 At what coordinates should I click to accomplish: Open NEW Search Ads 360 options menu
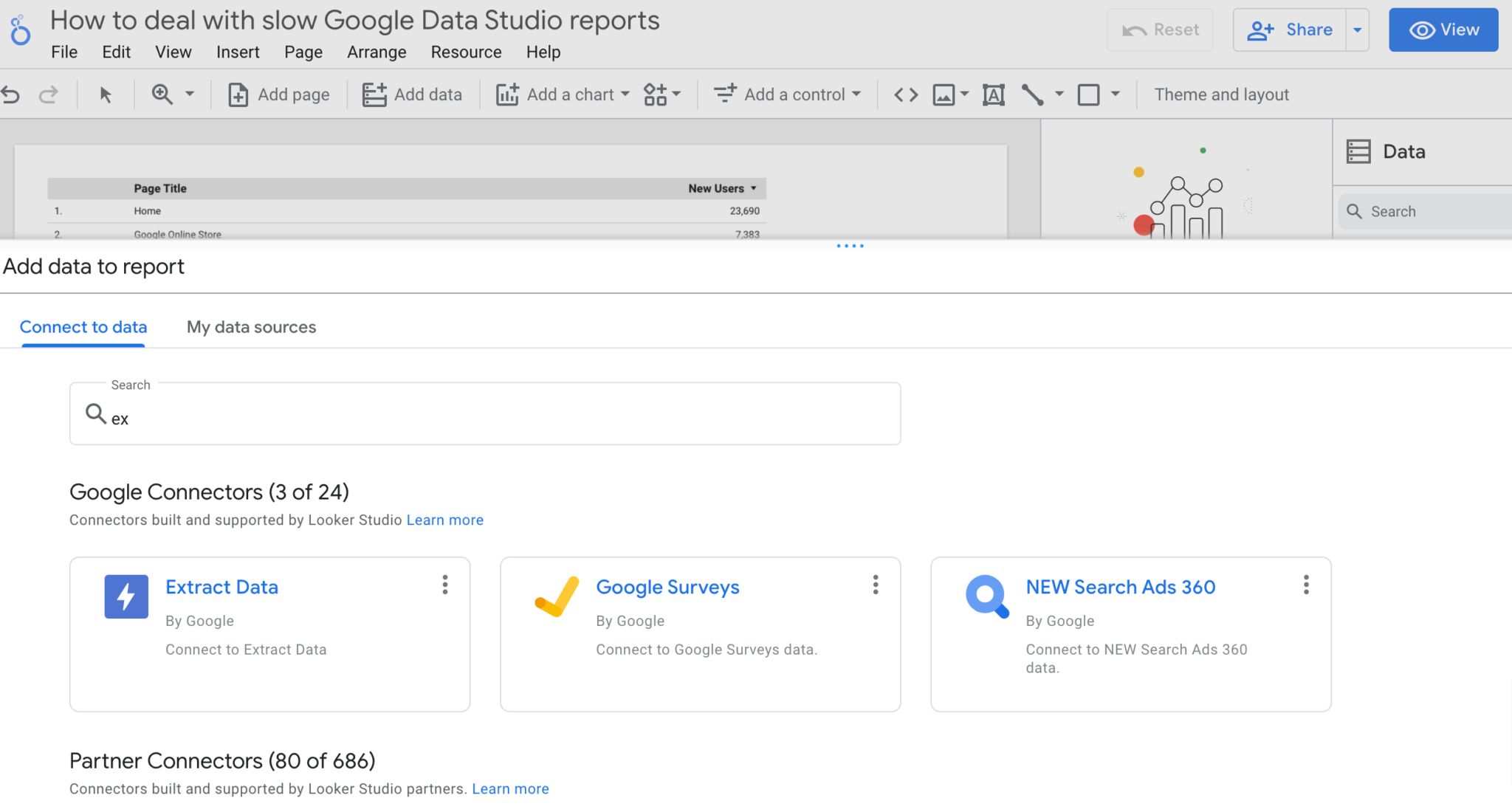(1306, 585)
